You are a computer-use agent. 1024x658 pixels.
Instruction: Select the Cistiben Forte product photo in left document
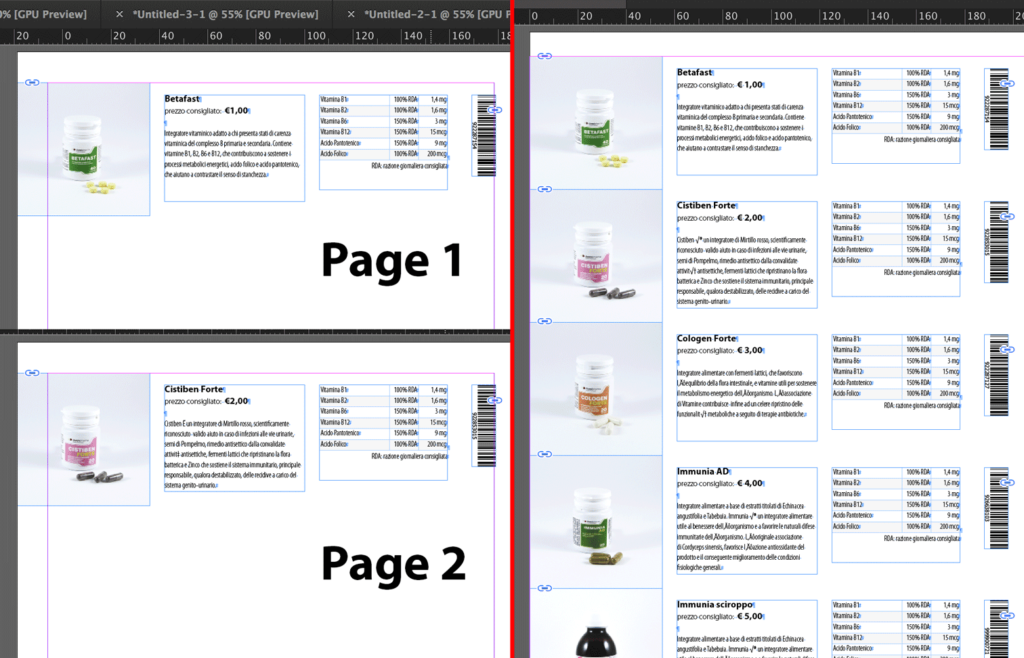click(84, 439)
